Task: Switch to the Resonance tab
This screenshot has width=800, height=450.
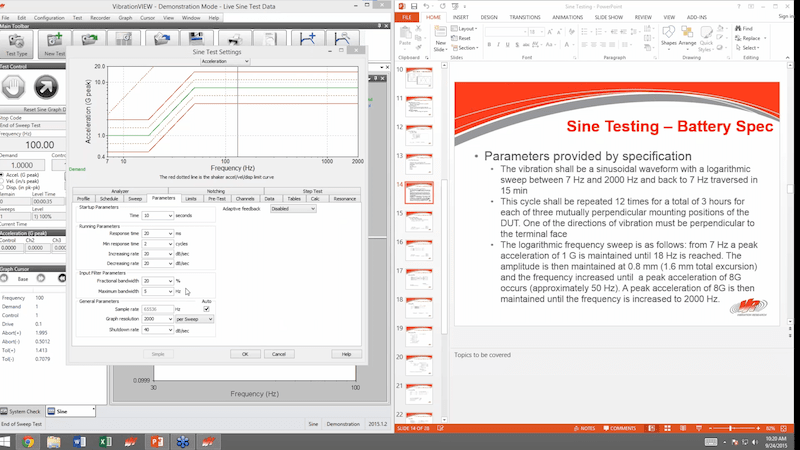Action: click(345, 198)
